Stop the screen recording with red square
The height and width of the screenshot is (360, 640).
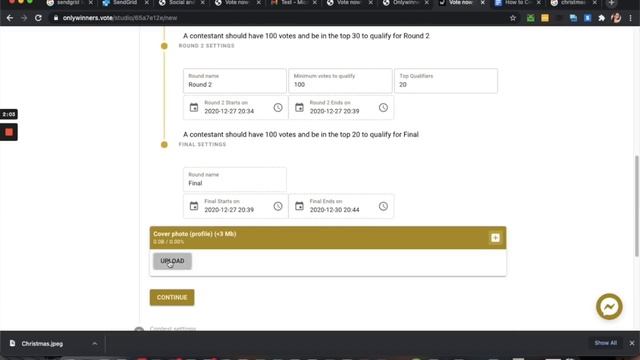point(9,132)
